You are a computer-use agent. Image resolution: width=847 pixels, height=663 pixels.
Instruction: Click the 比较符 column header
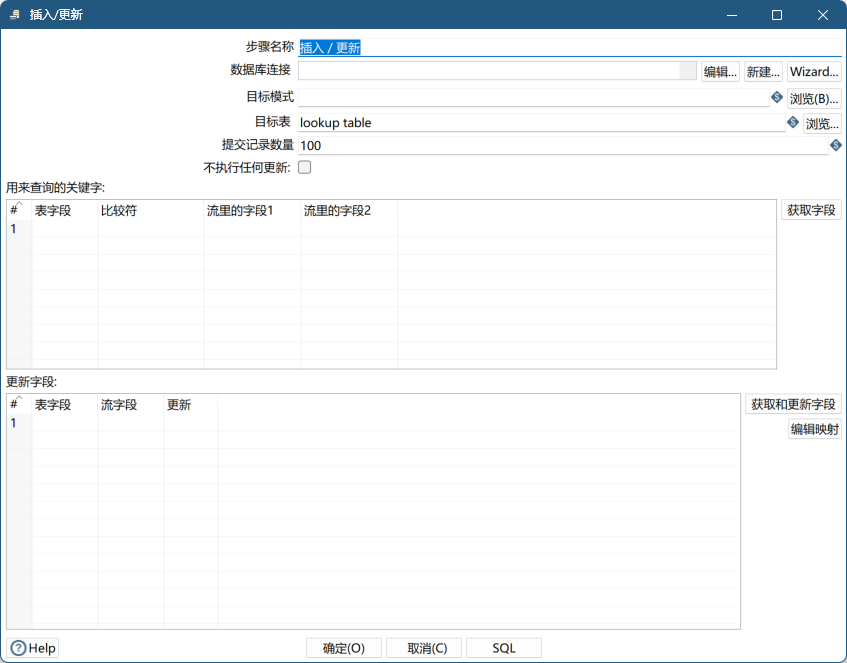point(150,210)
